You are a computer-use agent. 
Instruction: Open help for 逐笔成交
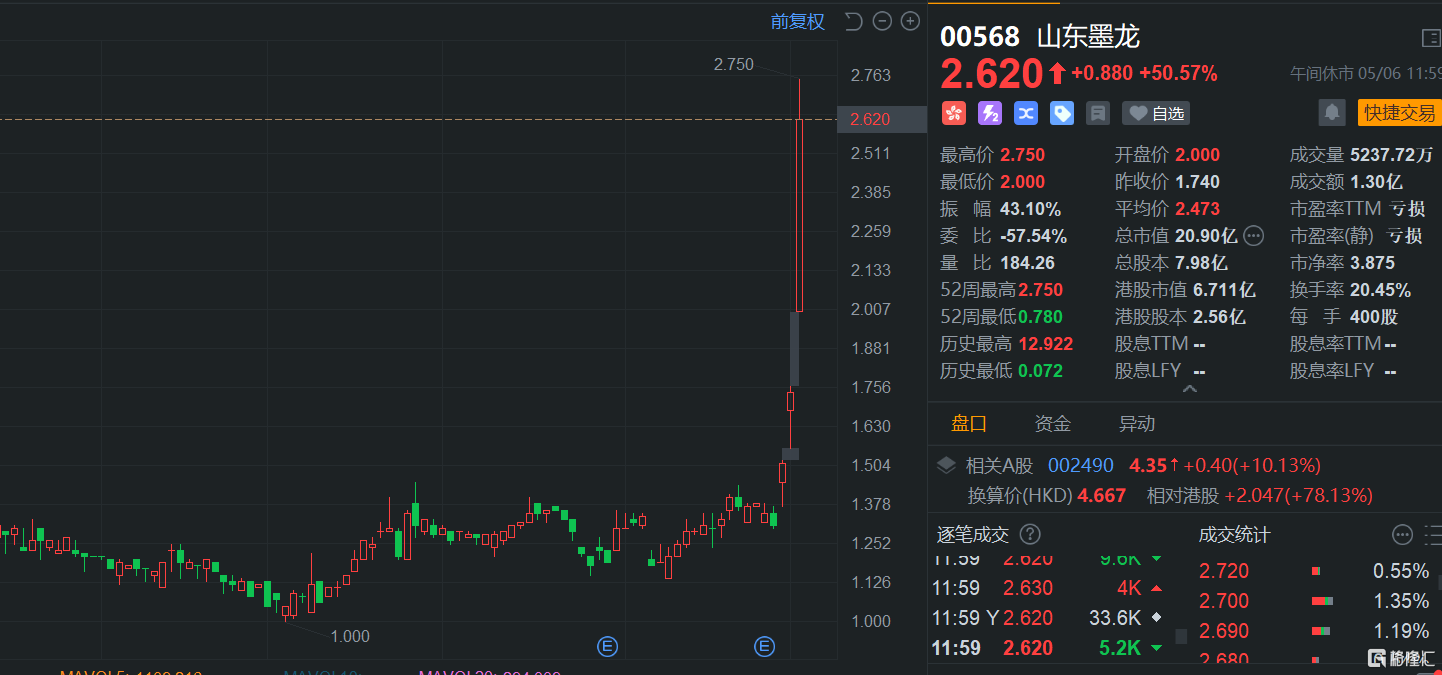click(1029, 535)
